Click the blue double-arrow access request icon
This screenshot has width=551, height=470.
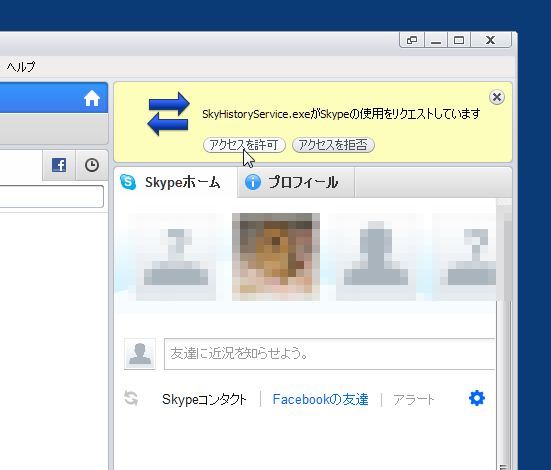[x=168, y=114]
